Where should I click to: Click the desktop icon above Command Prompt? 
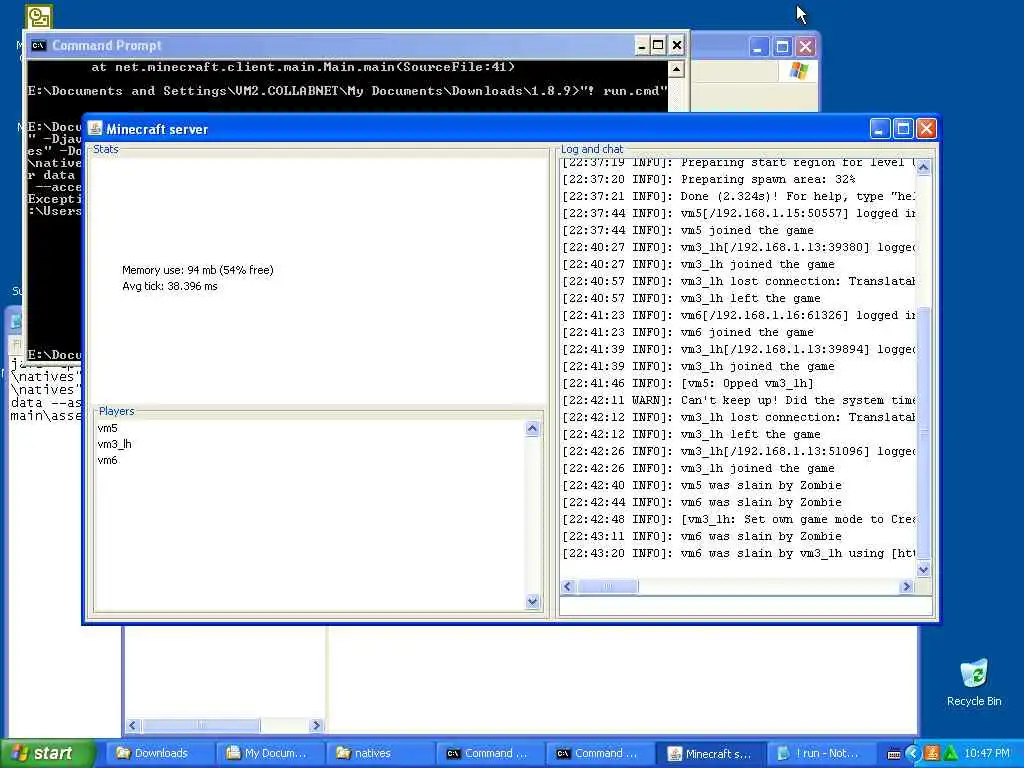coord(39,16)
